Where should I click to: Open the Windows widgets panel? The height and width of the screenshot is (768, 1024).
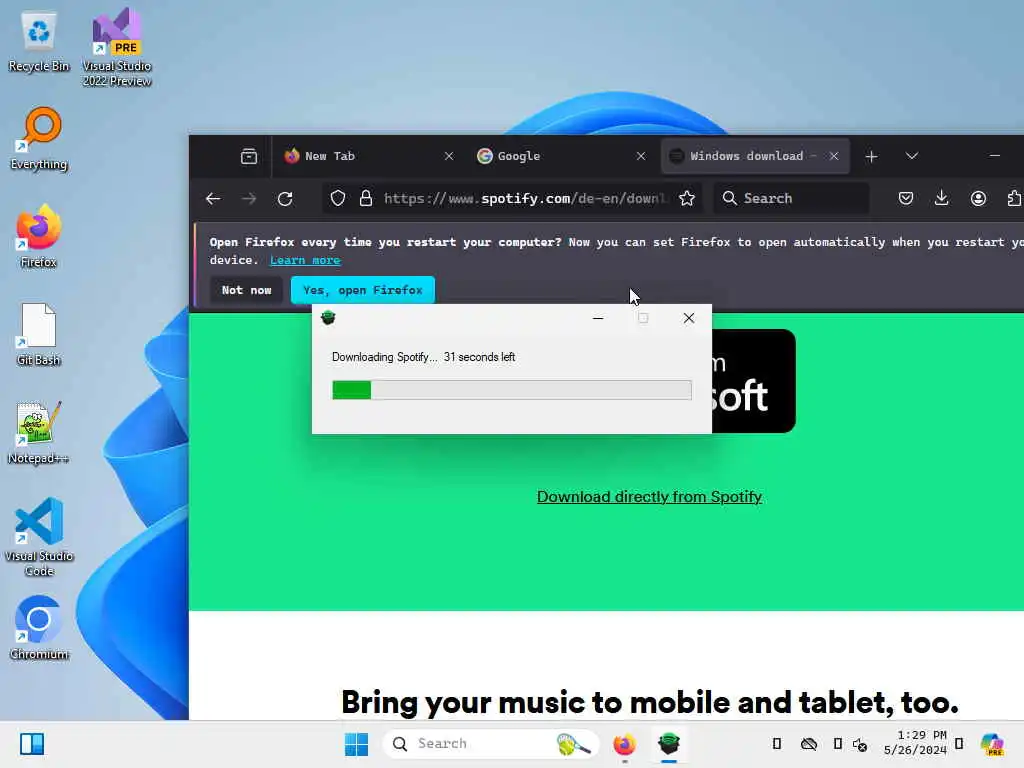(31, 744)
